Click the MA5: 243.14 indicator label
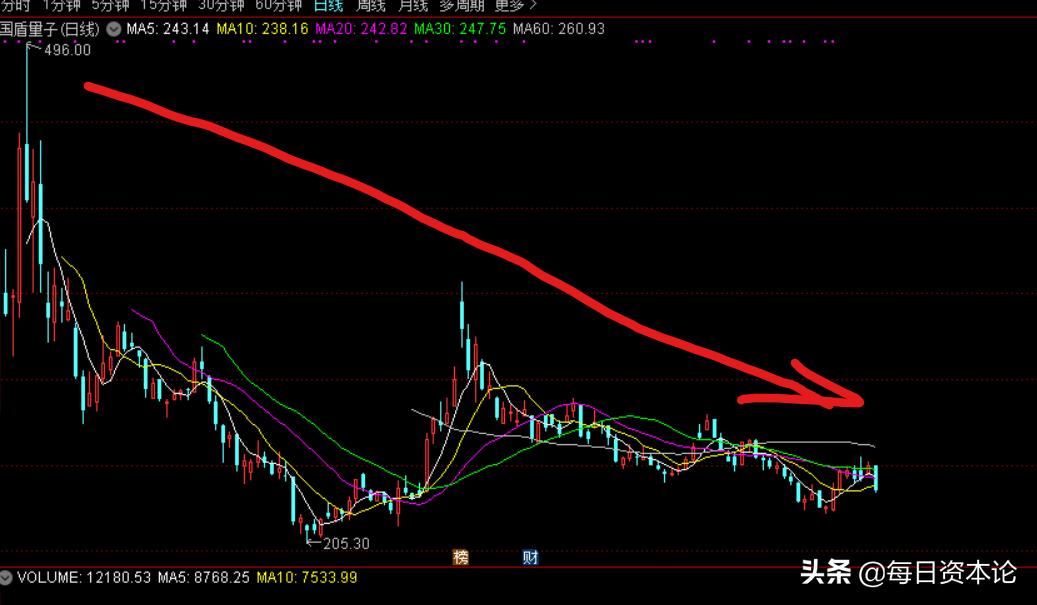This screenshot has height=605, width=1037. 167,29
